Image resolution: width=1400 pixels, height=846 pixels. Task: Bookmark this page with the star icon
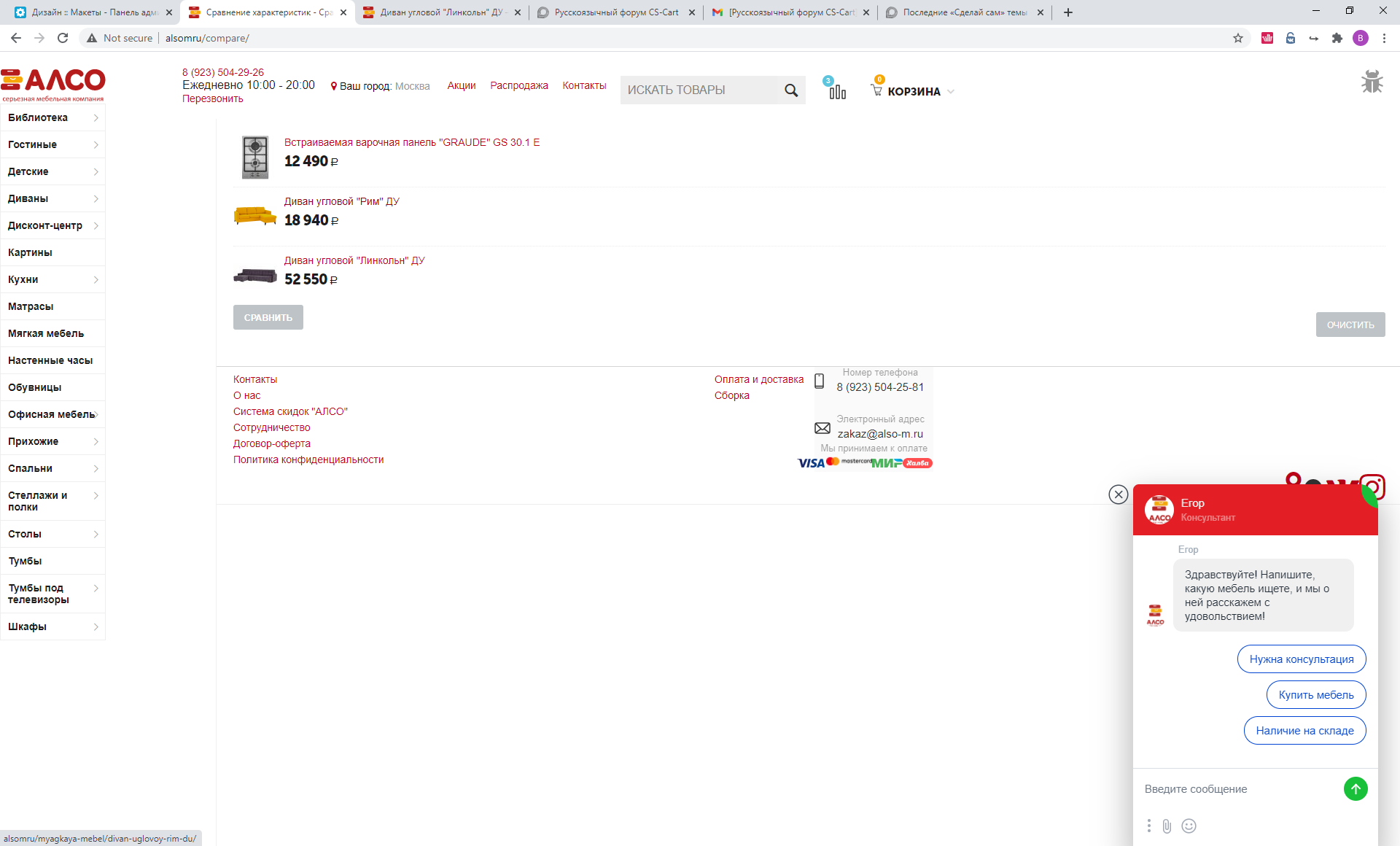click(x=1237, y=38)
